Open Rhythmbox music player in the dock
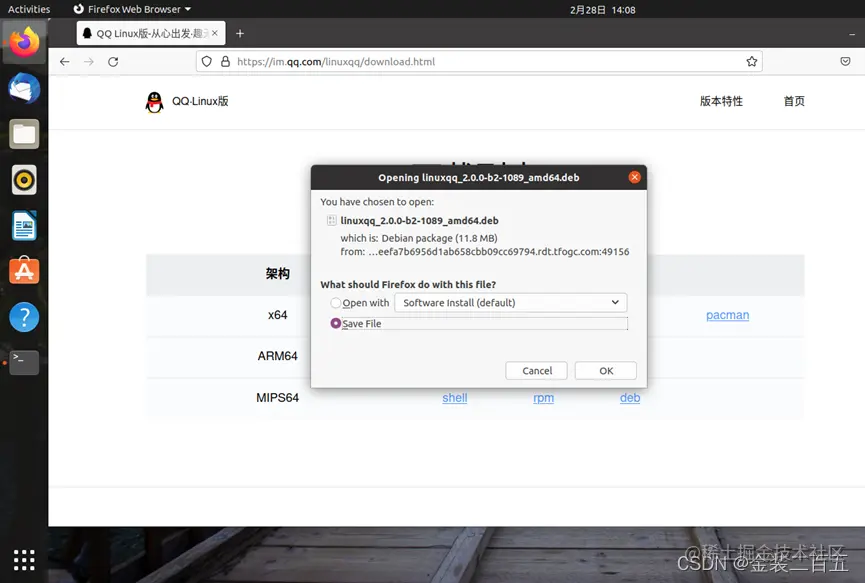865x583 pixels. [x=24, y=180]
